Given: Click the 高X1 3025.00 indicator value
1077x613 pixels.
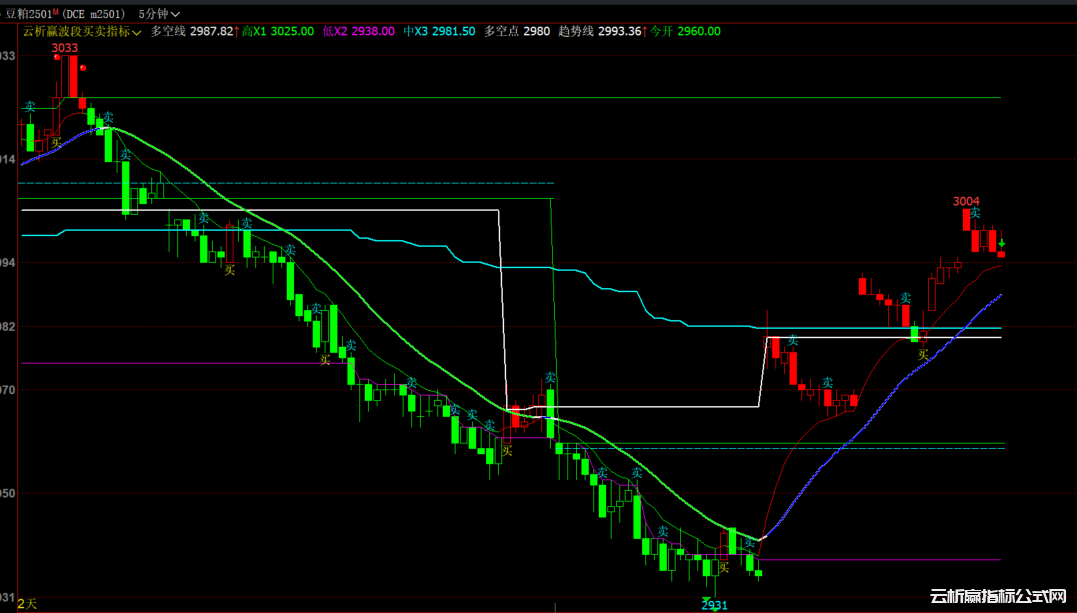Looking at the screenshot, I should 278,32.
